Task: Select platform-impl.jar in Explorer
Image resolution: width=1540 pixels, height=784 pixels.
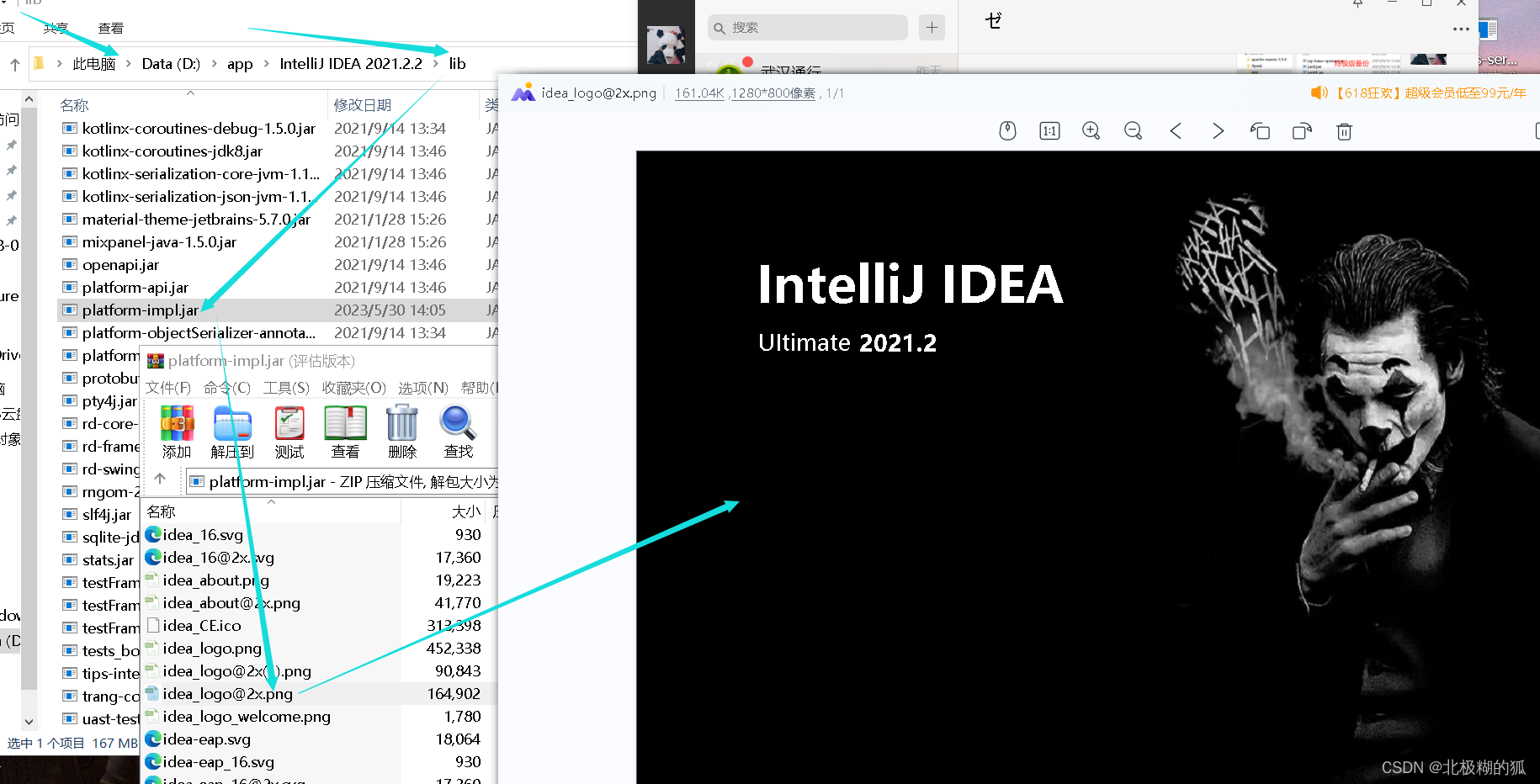Action: pos(141,310)
